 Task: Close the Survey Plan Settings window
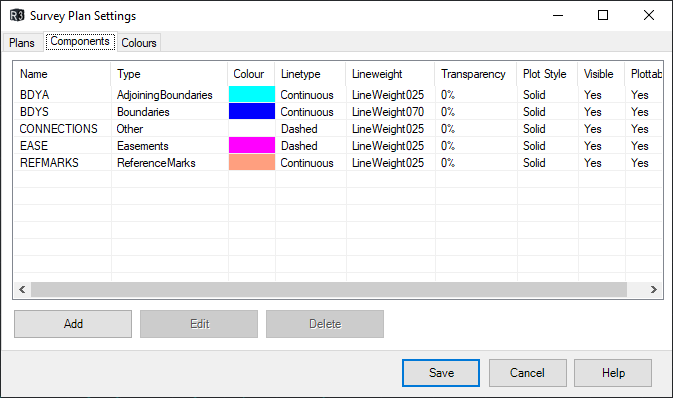(649, 15)
